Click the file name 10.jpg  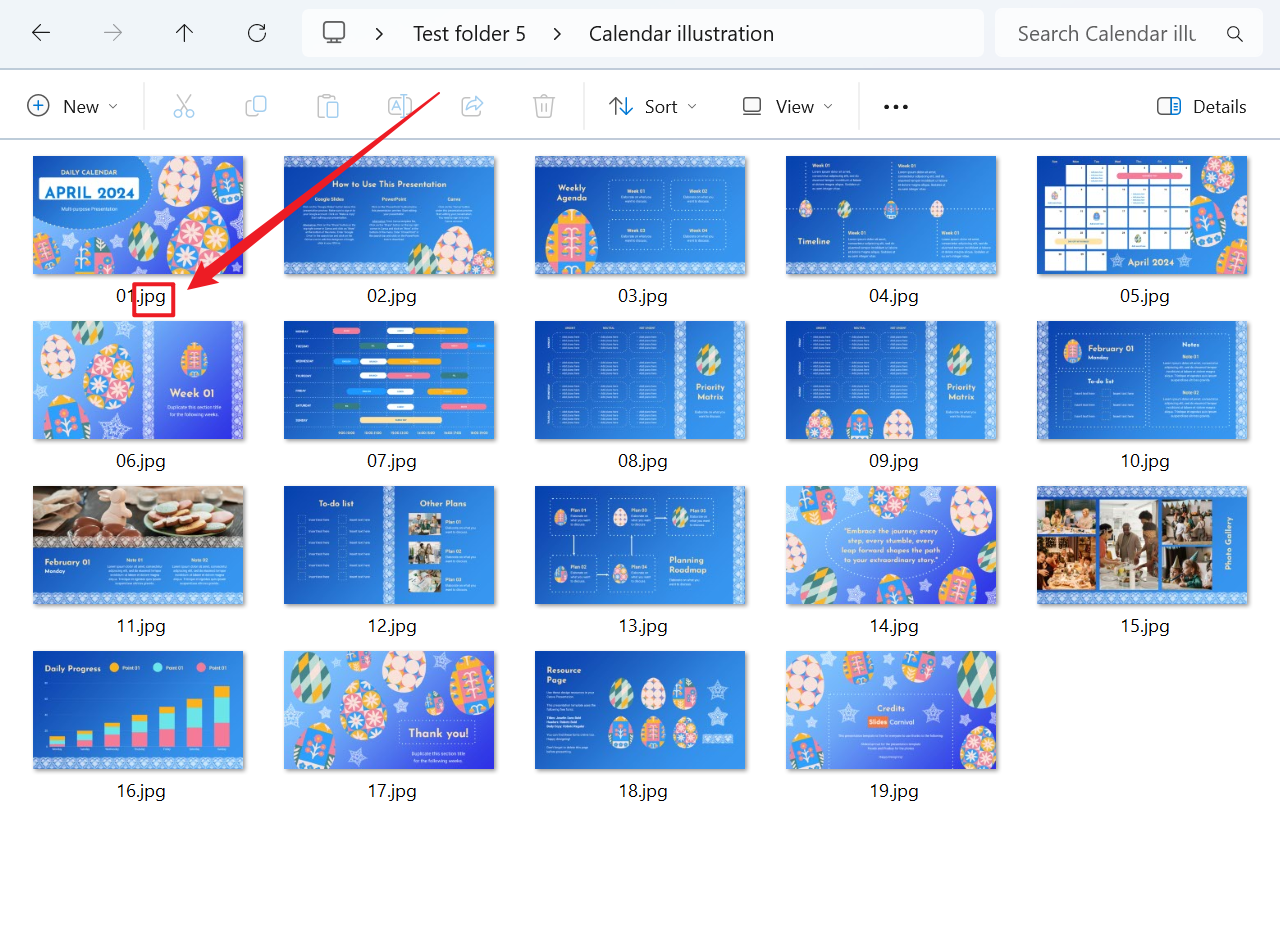1144,461
